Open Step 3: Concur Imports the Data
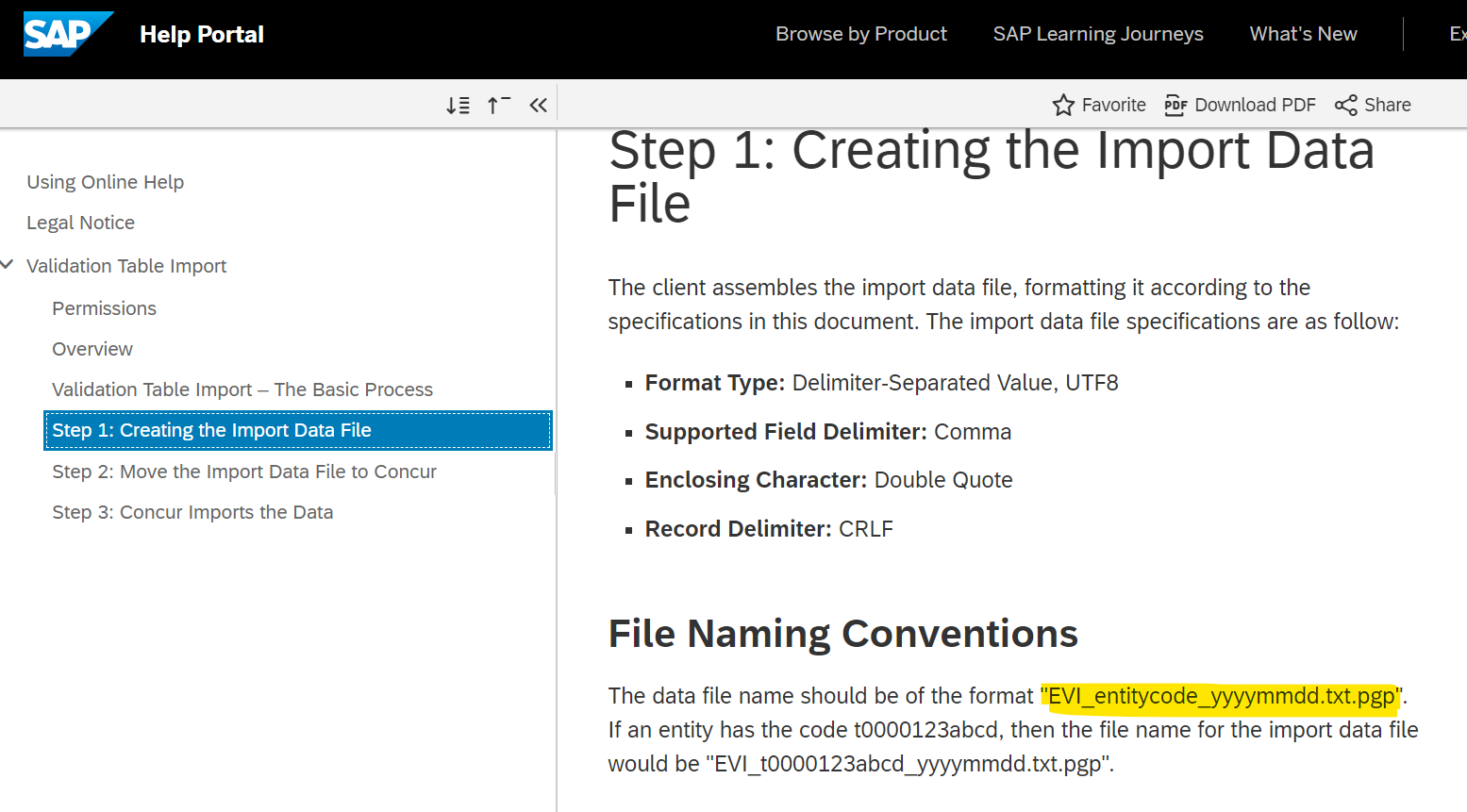 pyautogui.click(x=192, y=511)
